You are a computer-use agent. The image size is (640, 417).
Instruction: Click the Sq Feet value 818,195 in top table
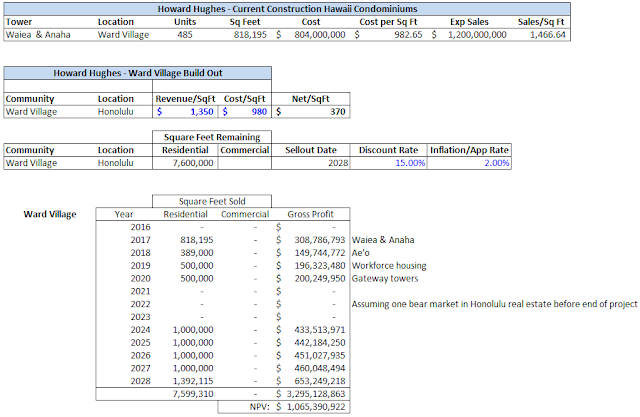pos(250,35)
